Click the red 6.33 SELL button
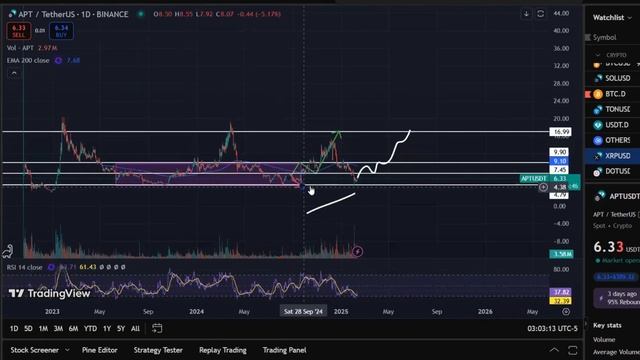 pyautogui.click(x=18, y=31)
